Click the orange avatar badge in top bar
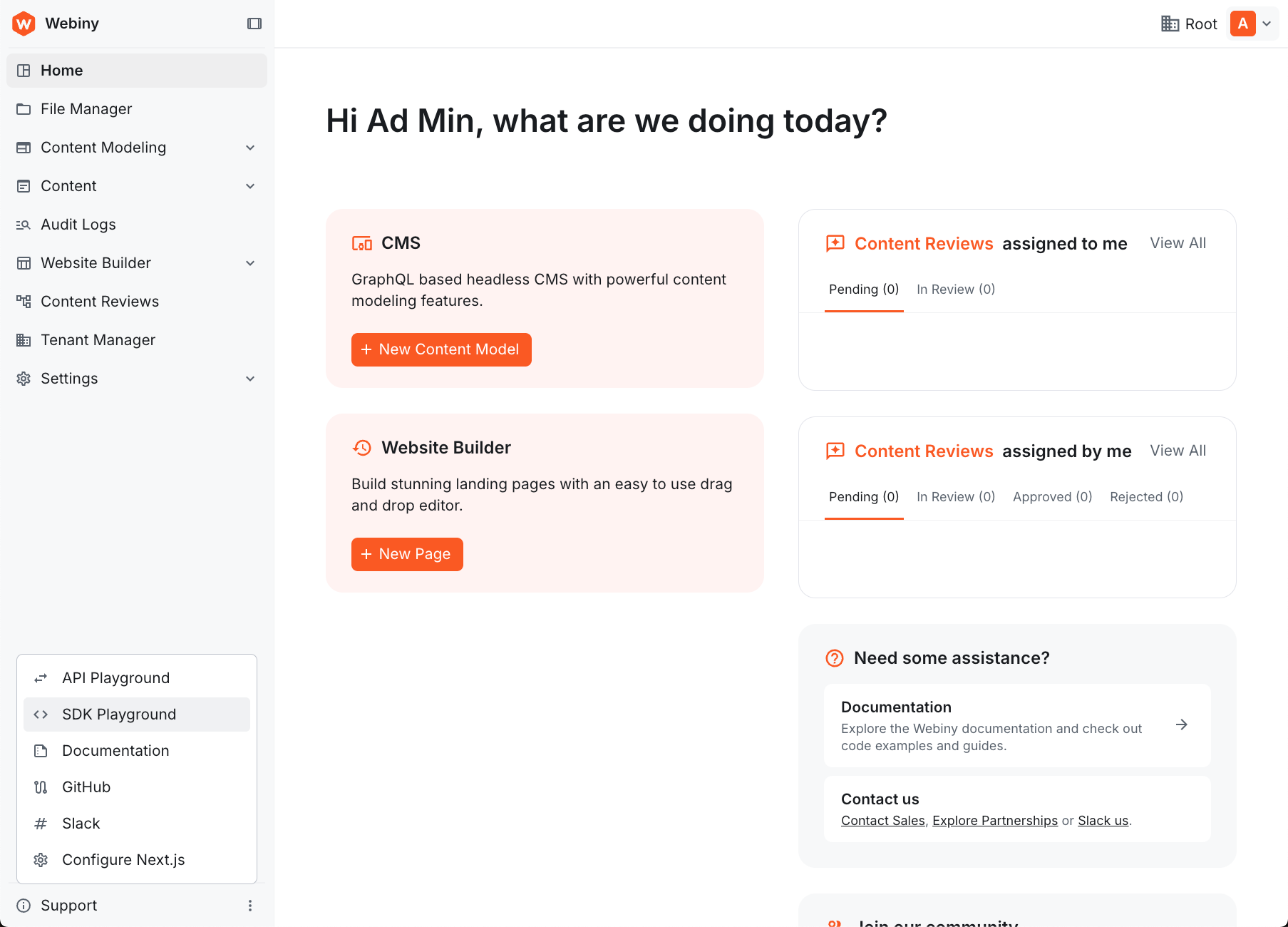 coord(1242,23)
